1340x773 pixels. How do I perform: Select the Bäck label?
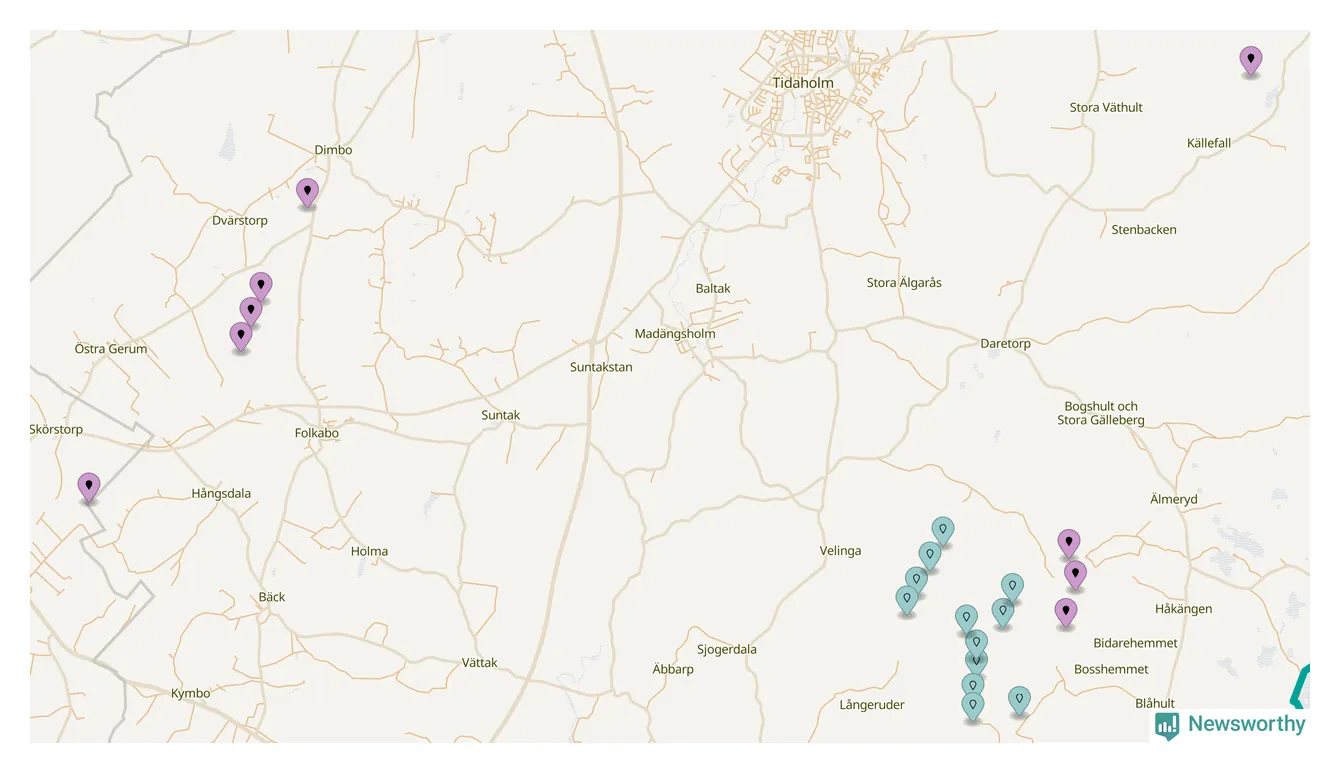(272, 598)
